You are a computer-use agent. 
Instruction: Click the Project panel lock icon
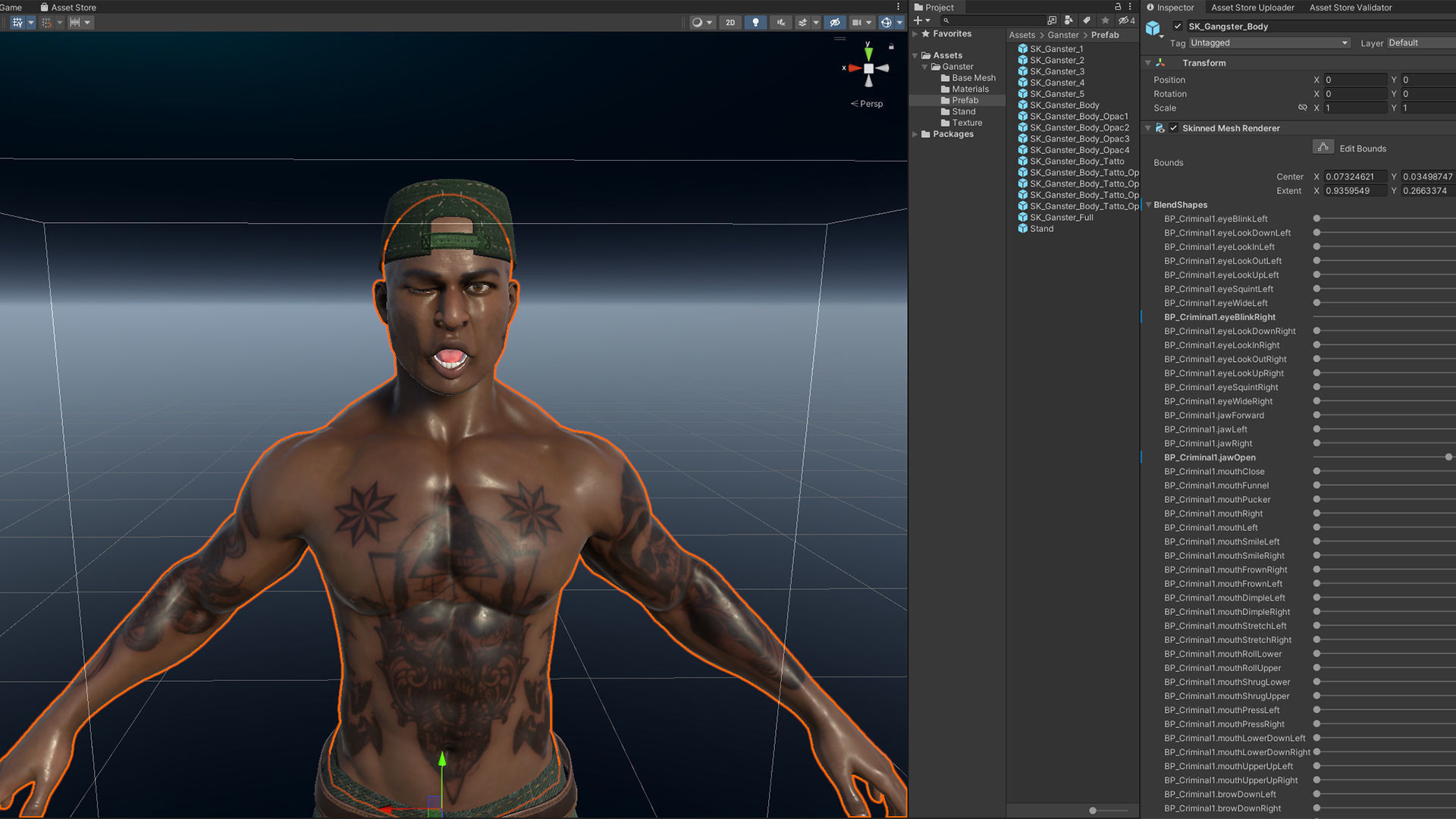(x=1117, y=7)
